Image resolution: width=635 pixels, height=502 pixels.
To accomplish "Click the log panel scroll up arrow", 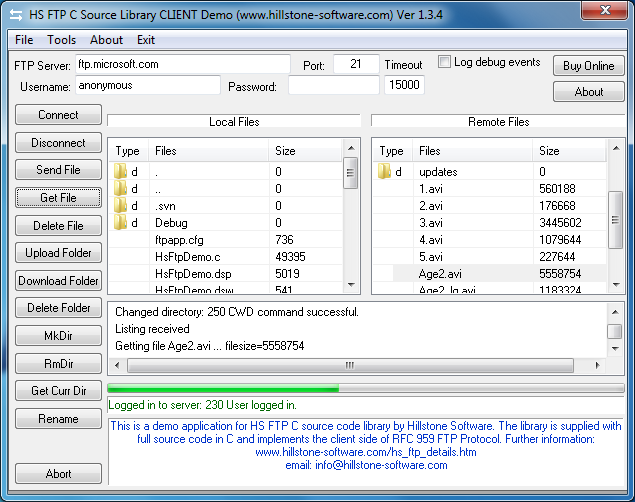I will pos(615,312).
